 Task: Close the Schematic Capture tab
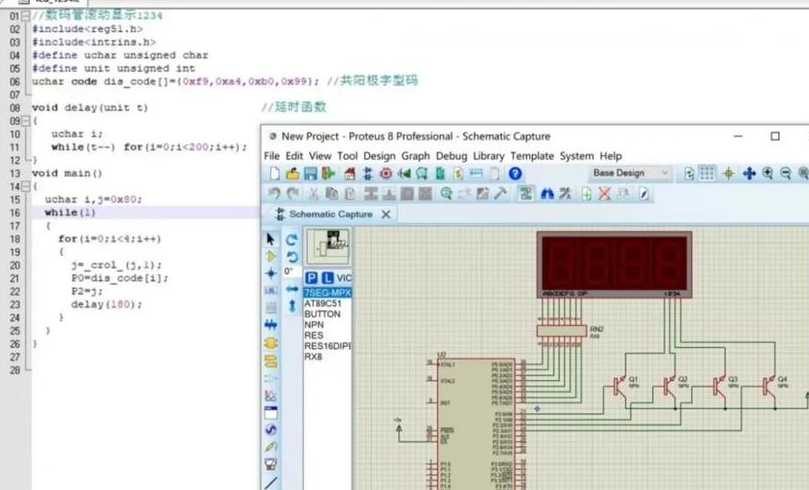click(x=386, y=214)
